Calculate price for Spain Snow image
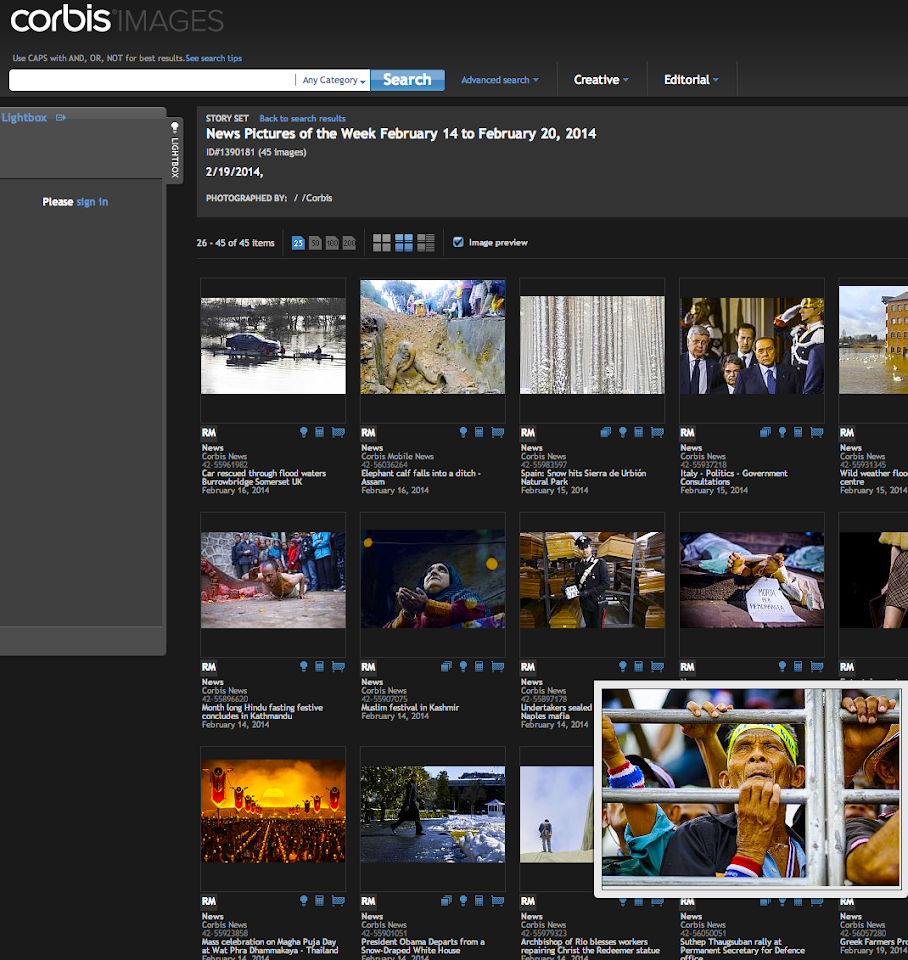 point(639,432)
